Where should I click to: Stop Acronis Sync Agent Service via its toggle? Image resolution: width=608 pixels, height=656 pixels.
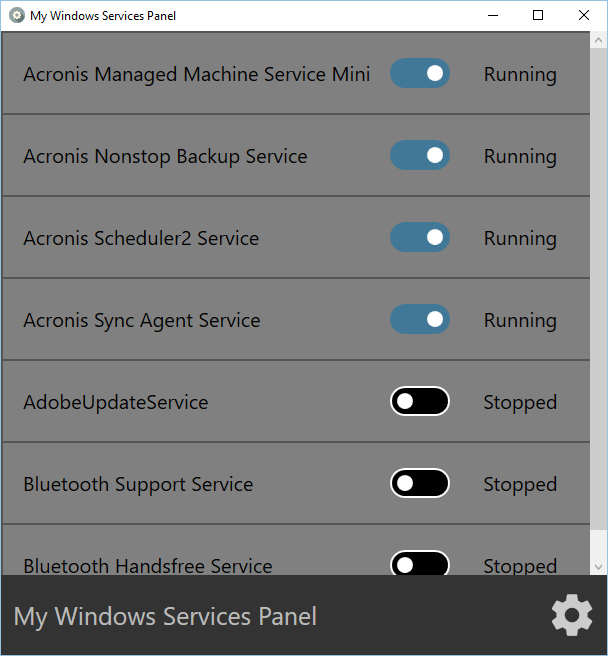point(420,319)
